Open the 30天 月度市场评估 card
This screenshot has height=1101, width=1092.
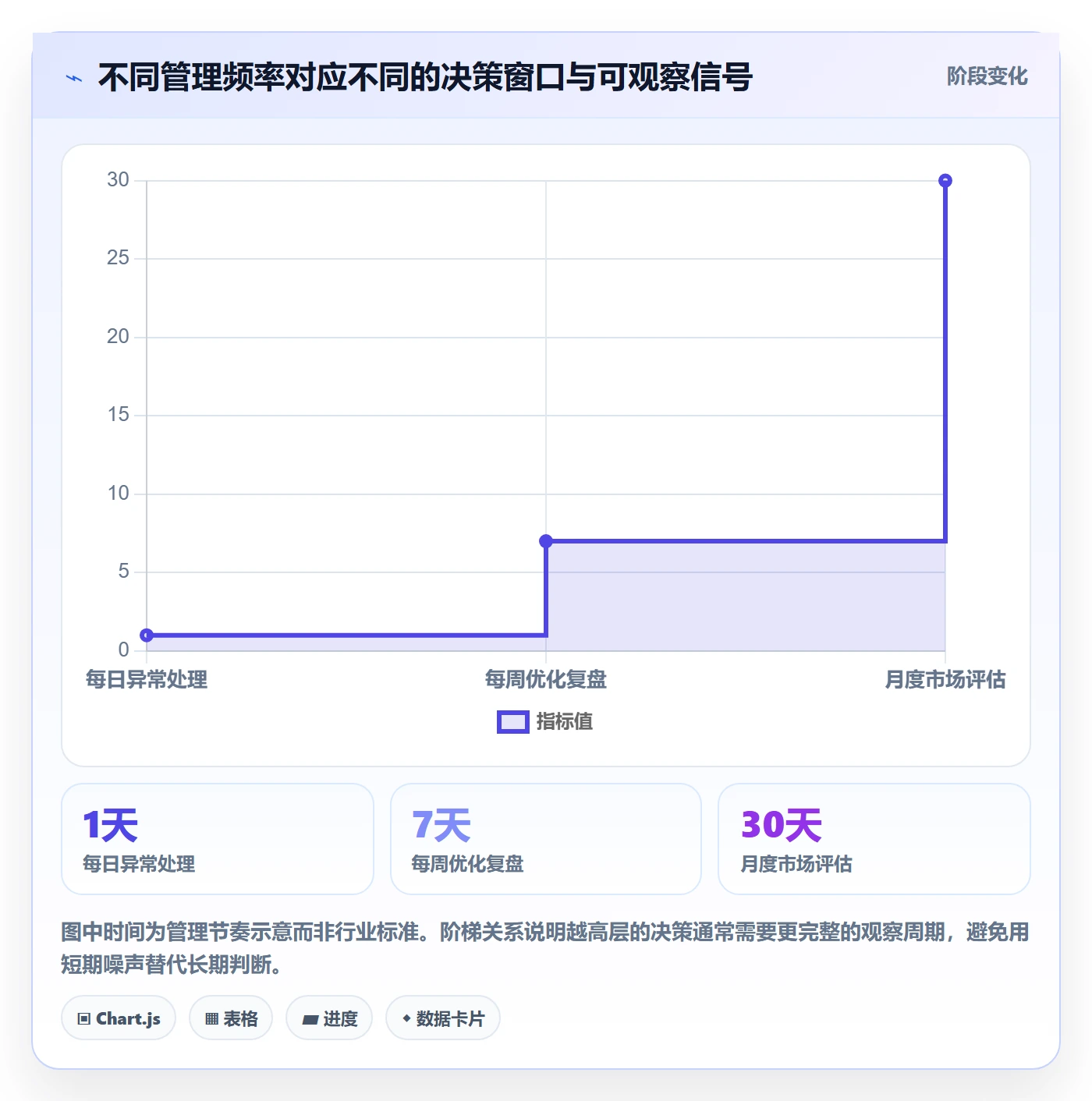click(x=874, y=839)
